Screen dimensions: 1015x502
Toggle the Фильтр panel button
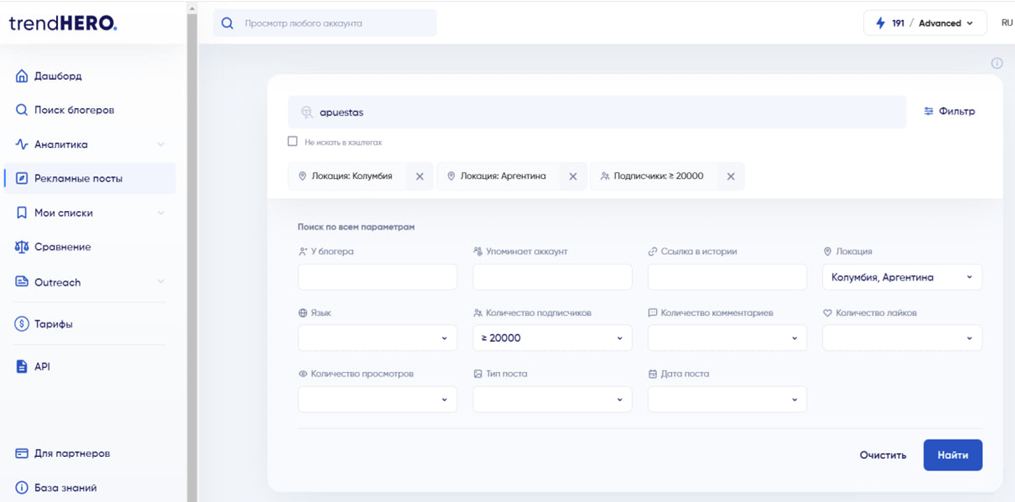(949, 112)
